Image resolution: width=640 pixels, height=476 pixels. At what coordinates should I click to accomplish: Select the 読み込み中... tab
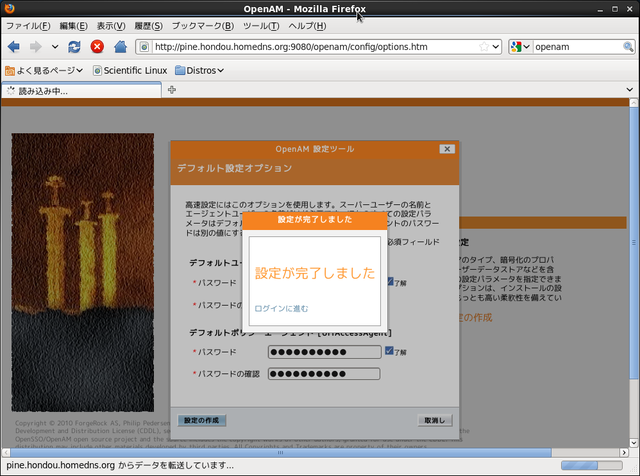[x=82, y=91]
